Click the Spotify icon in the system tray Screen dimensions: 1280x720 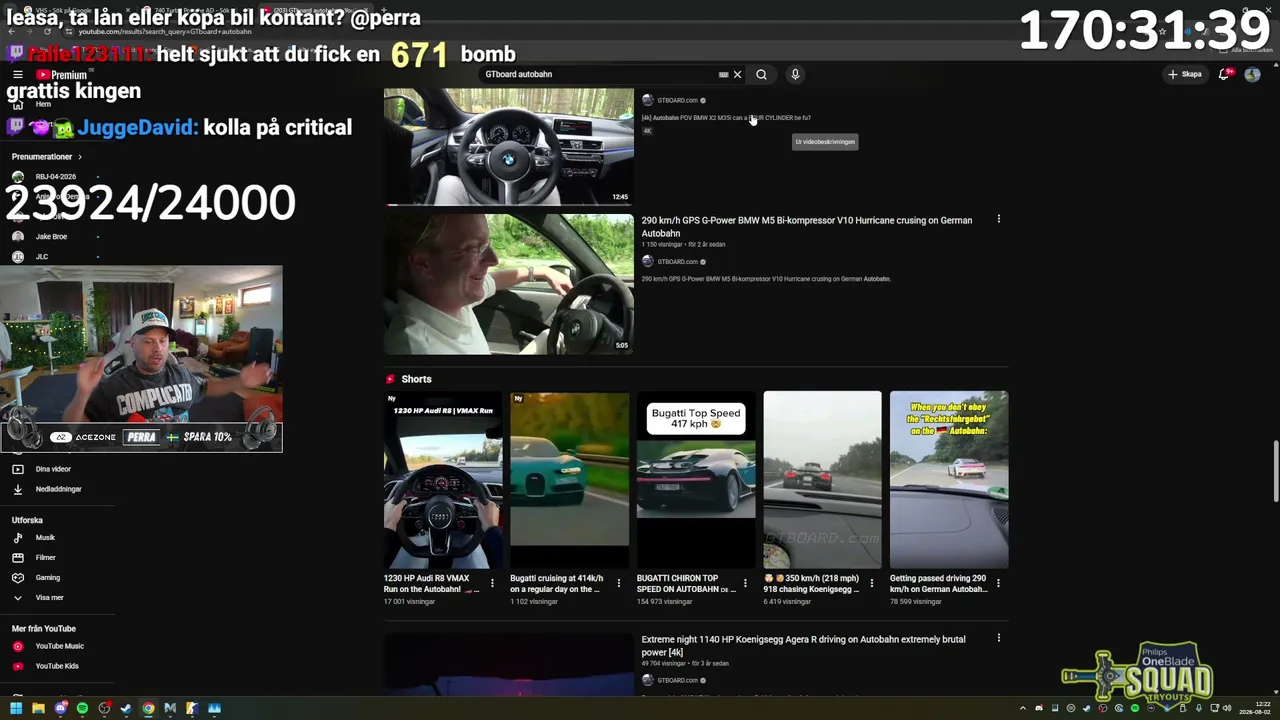(1135, 708)
